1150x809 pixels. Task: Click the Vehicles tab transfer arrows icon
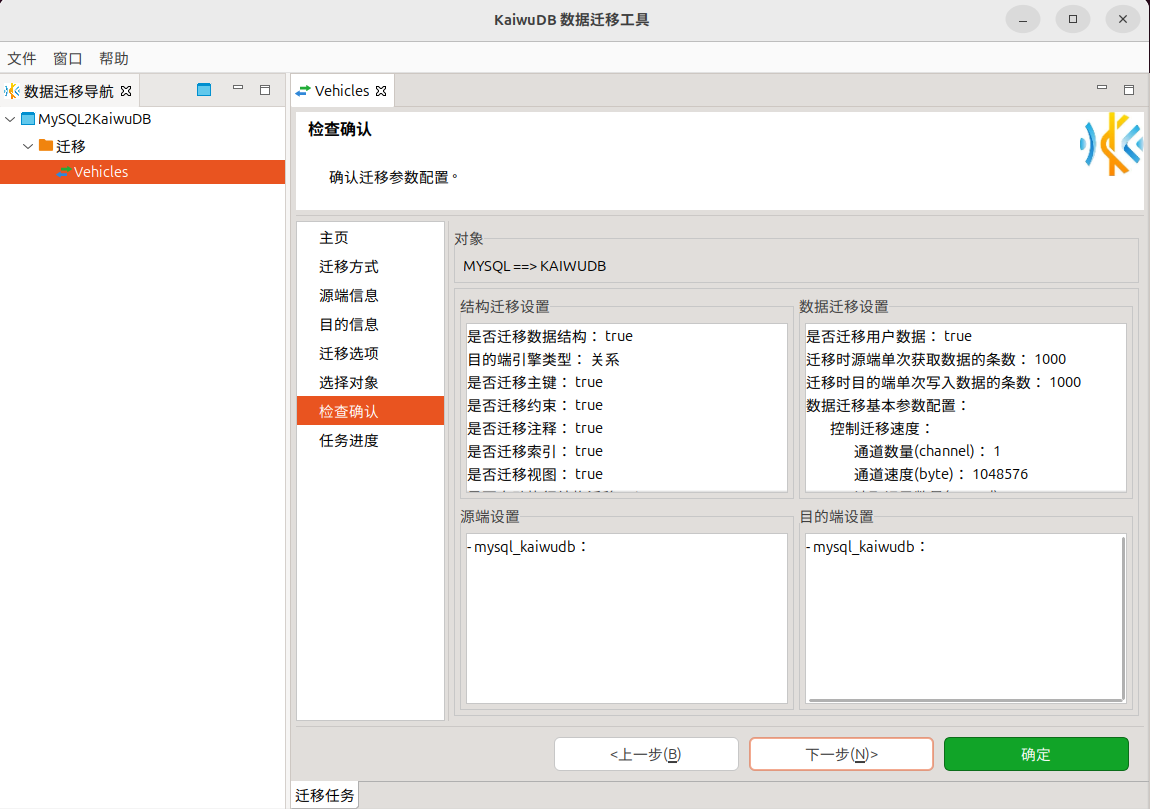pos(303,91)
